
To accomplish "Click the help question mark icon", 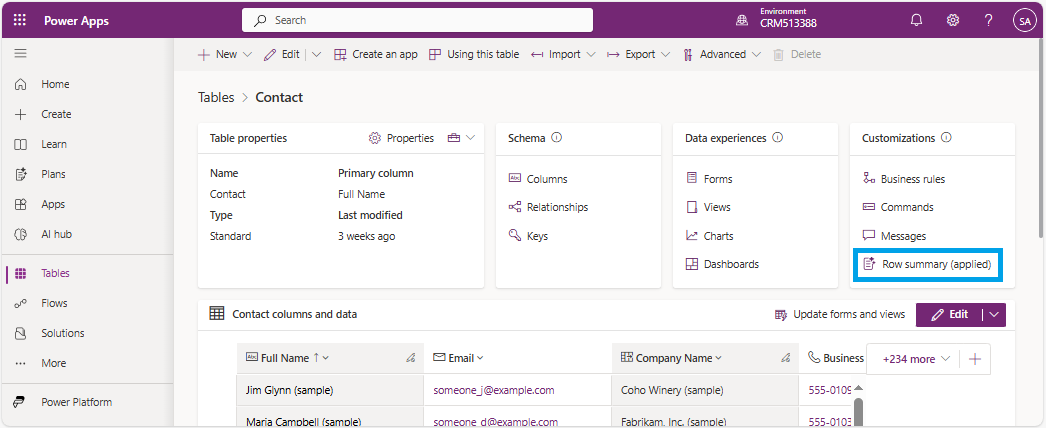I will [x=988, y=20].
